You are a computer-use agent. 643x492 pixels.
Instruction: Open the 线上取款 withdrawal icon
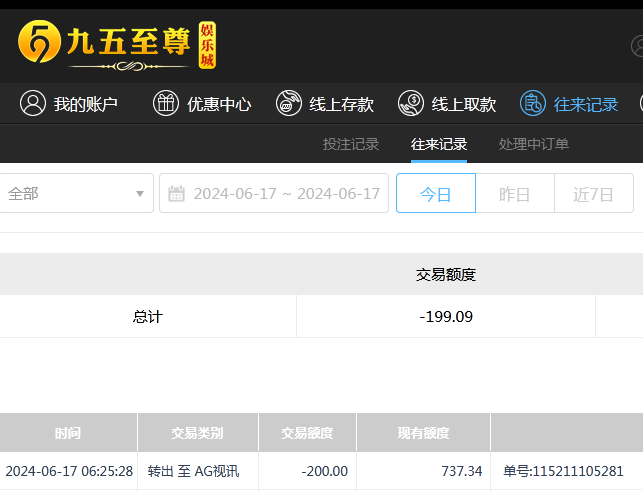click(411, 103)
